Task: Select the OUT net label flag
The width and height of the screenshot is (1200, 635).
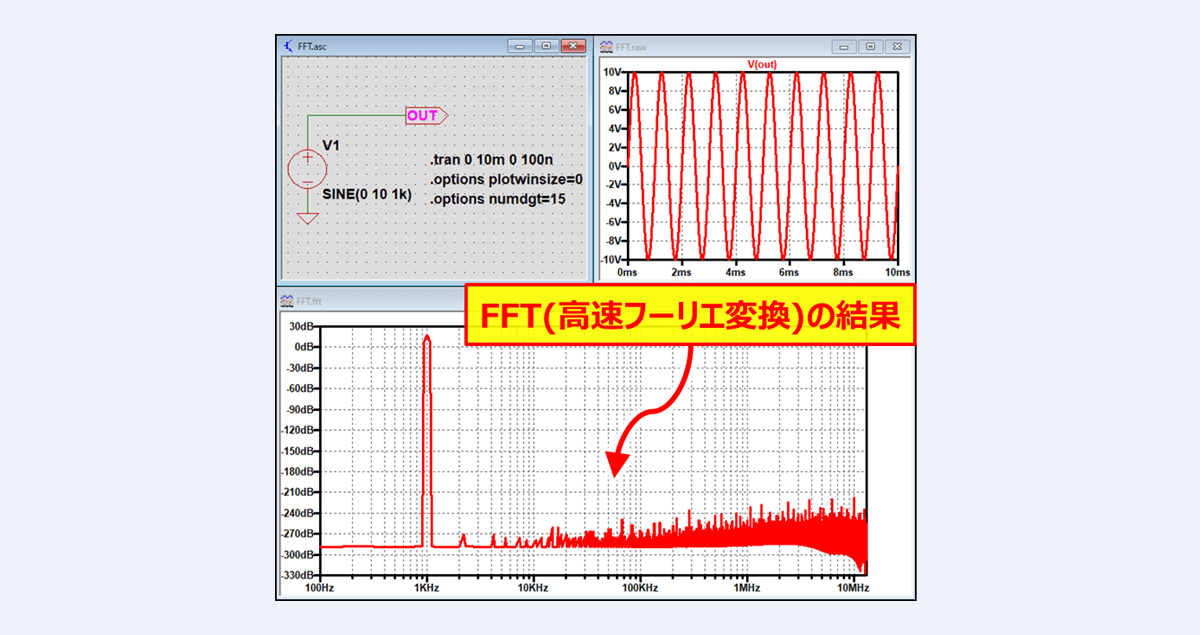Action: coord(424,115)
